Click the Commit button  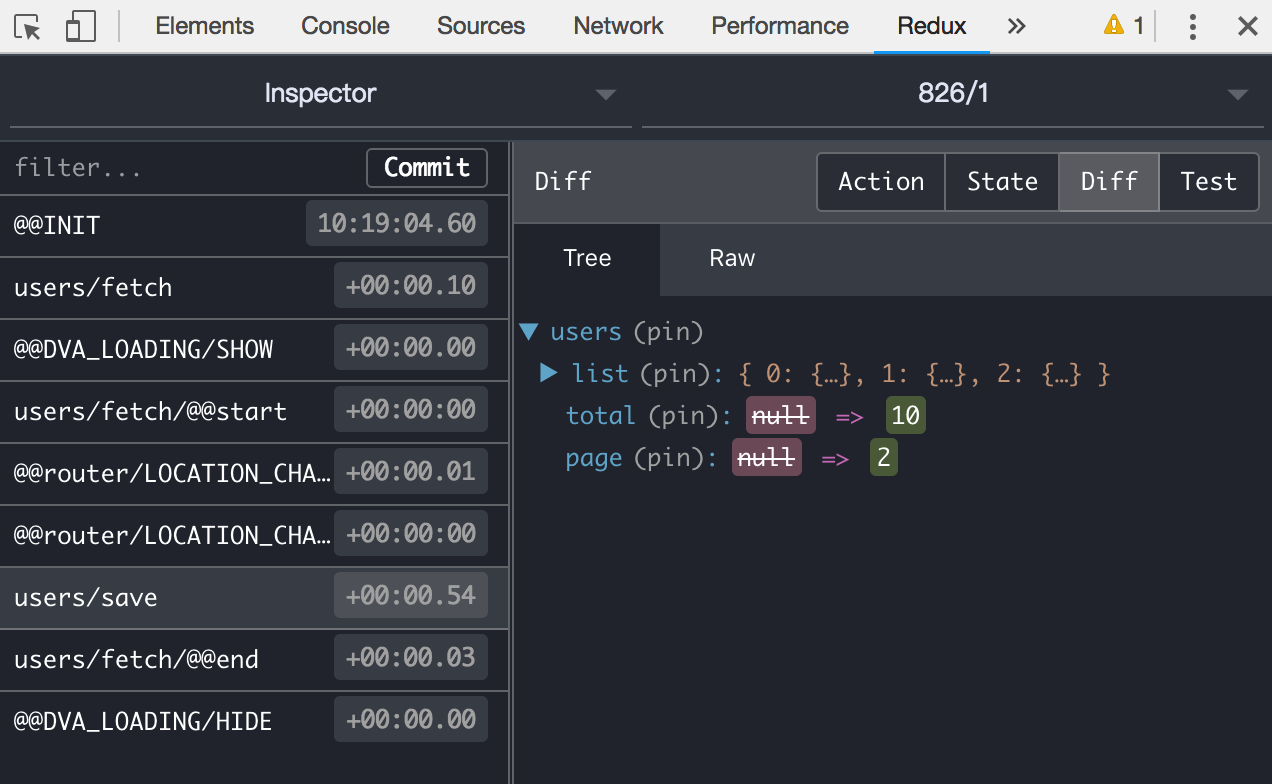click(427, 167)
